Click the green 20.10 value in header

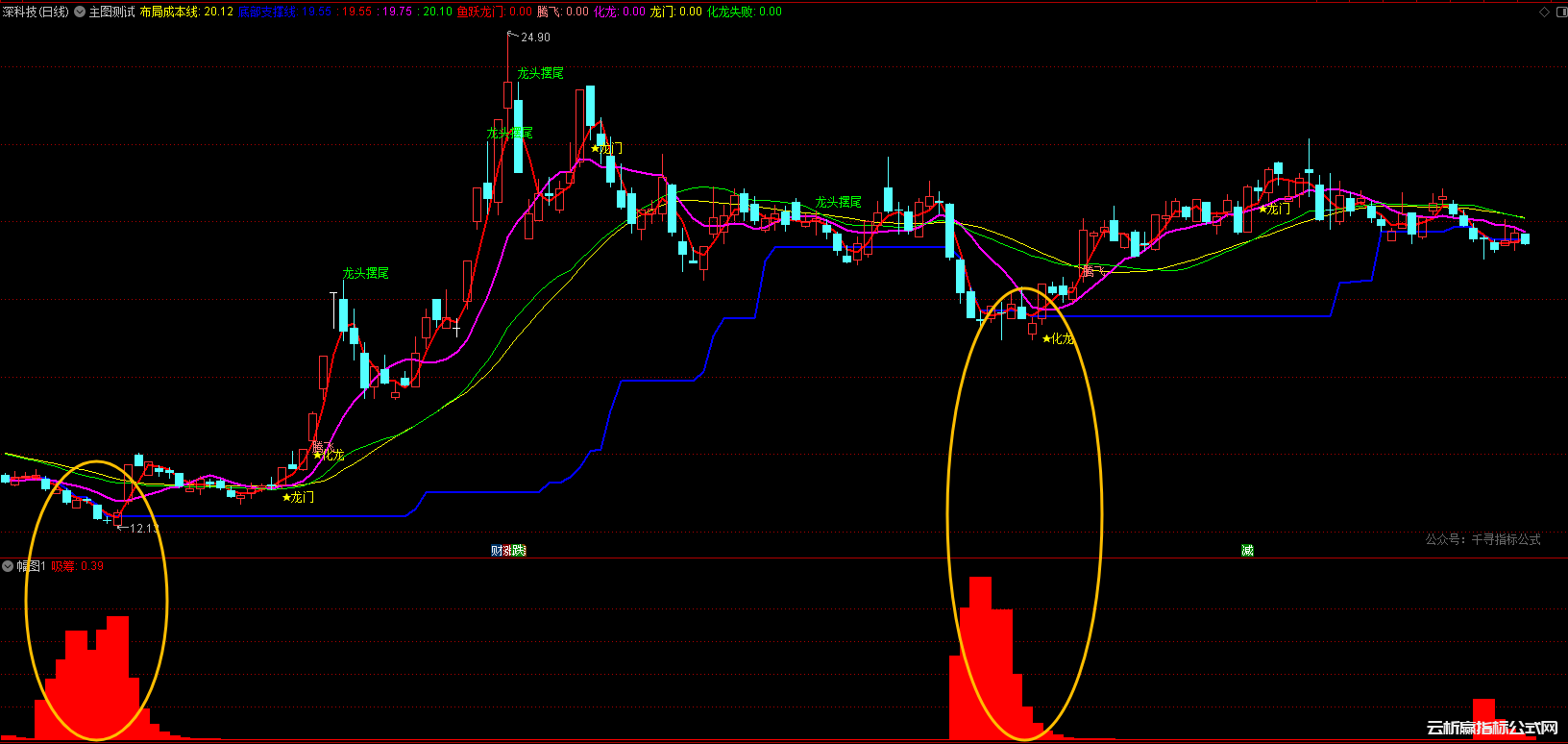[437, 12]
